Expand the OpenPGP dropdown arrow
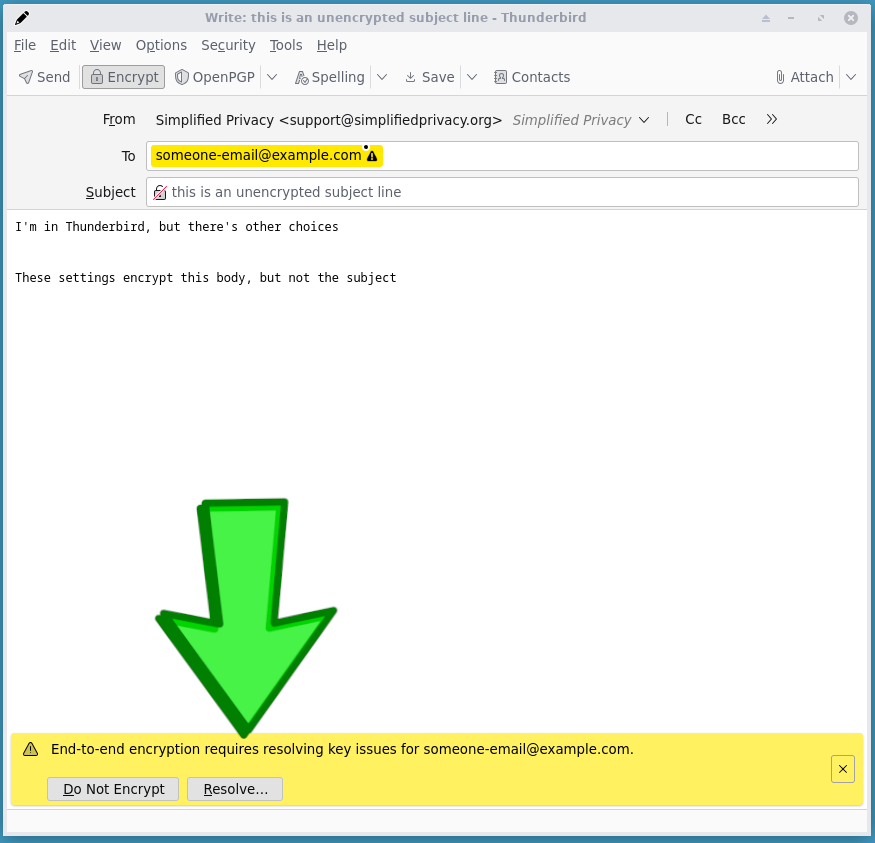This screenshot has width=875, height=843. click(x=272, y=77)
